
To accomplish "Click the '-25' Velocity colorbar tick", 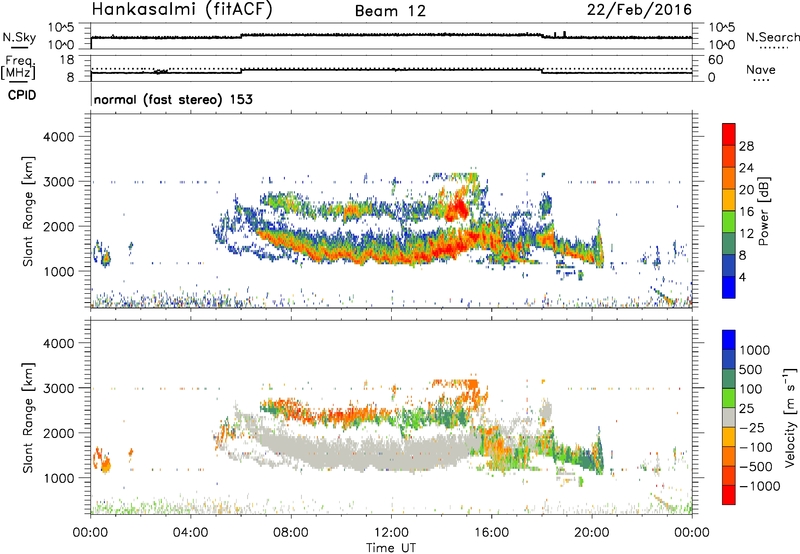I will pos(753,427).
